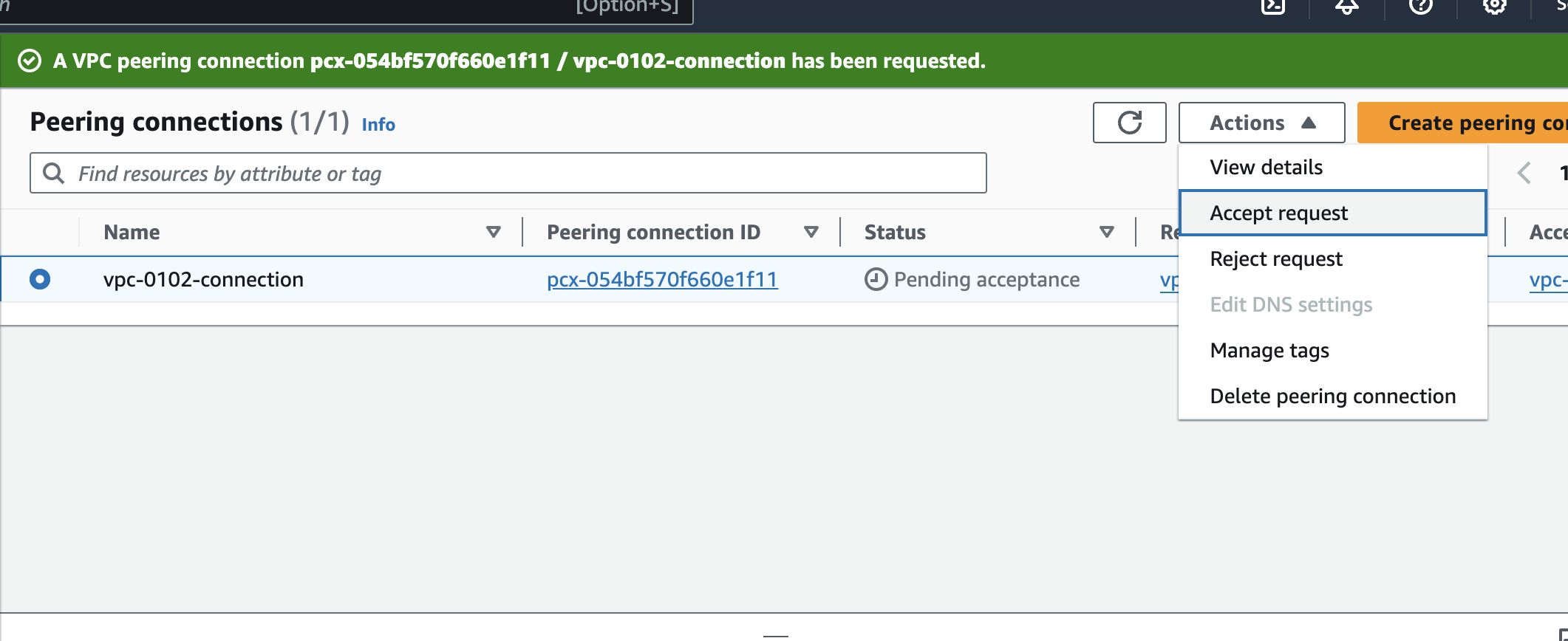The height and width of the screenshot is (641, 1568).
Task: Choose Reject request from Actions menu
Action: (x=1276, y=259)
